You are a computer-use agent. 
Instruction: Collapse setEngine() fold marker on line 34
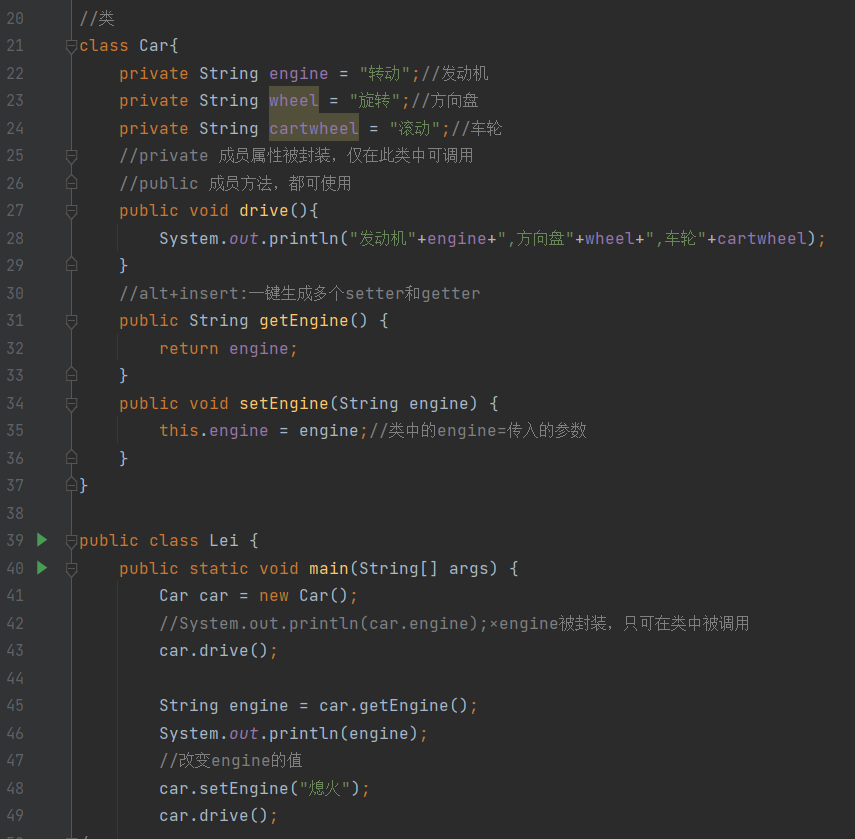(x=71, y=404)
